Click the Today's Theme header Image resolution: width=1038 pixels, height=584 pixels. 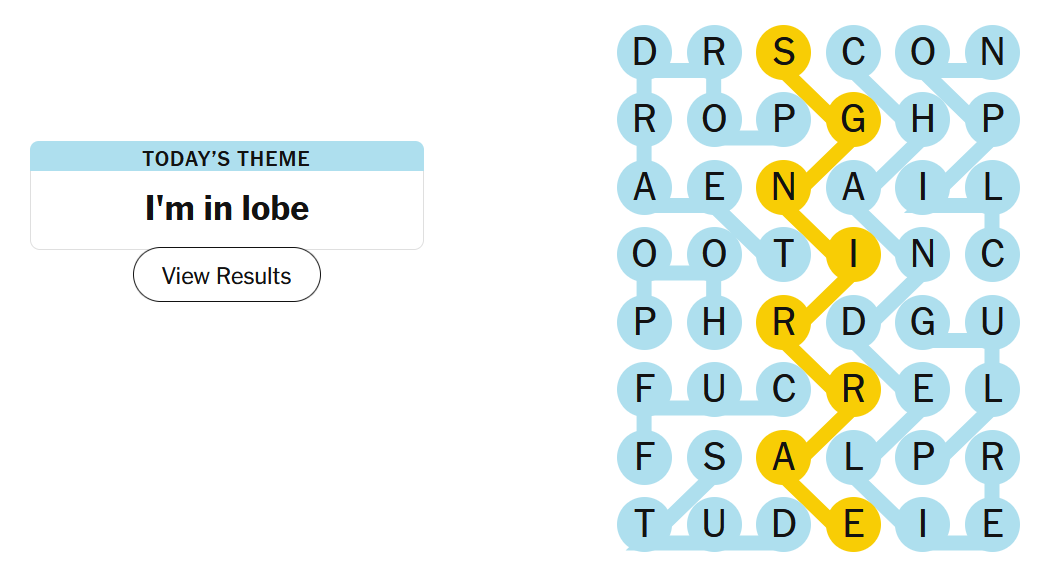pyautogui.click(x=227, y=158)
